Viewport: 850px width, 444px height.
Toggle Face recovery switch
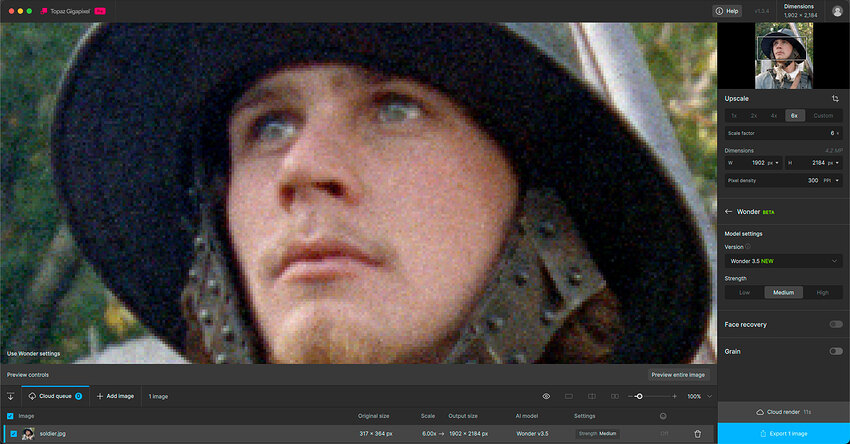coord(836,325)
